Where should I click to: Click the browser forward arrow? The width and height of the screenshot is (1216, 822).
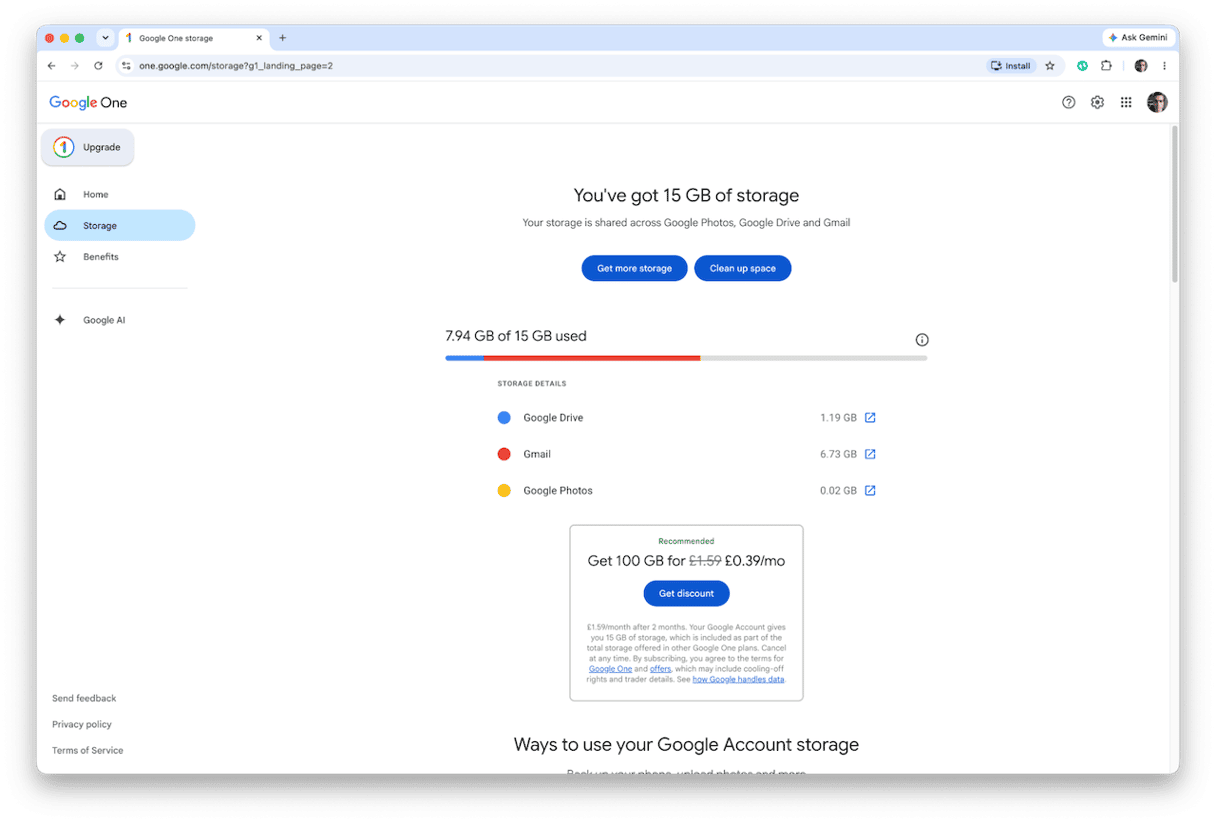[75, 66]
